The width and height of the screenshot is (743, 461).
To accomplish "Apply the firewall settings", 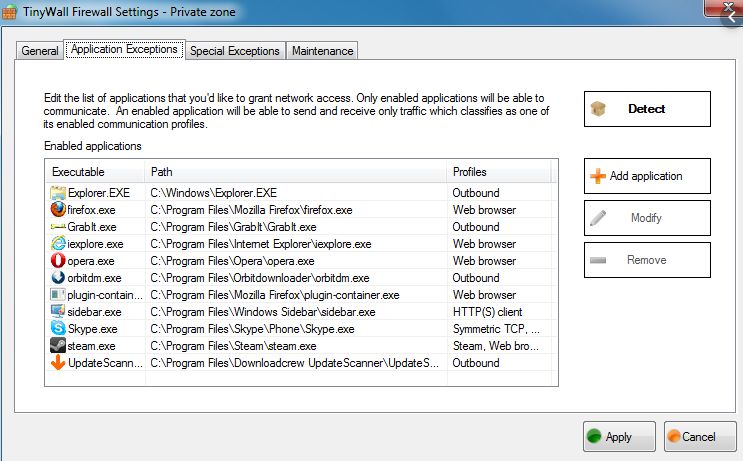I will click(619, 436).
